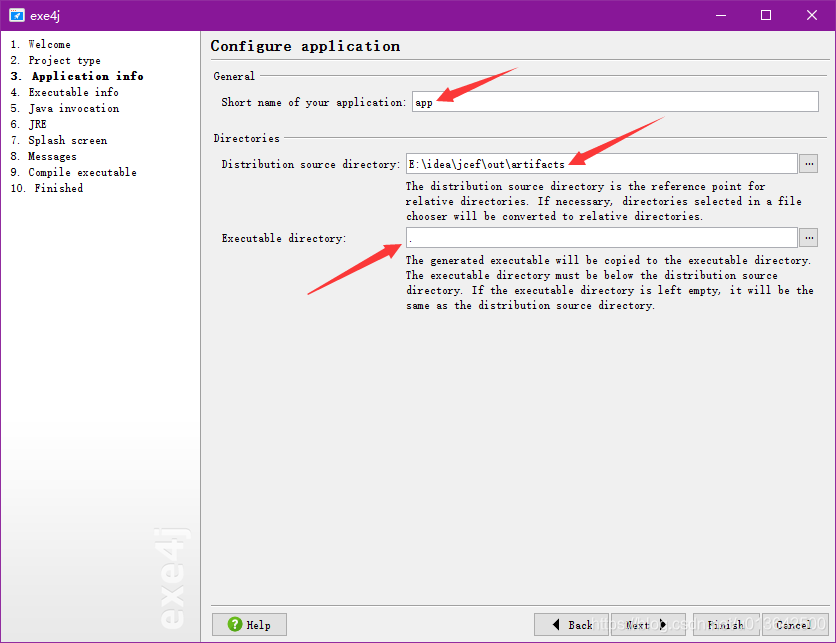
Task: Click the 'Distribution source directory:' label
Action: tap(311, 164)
